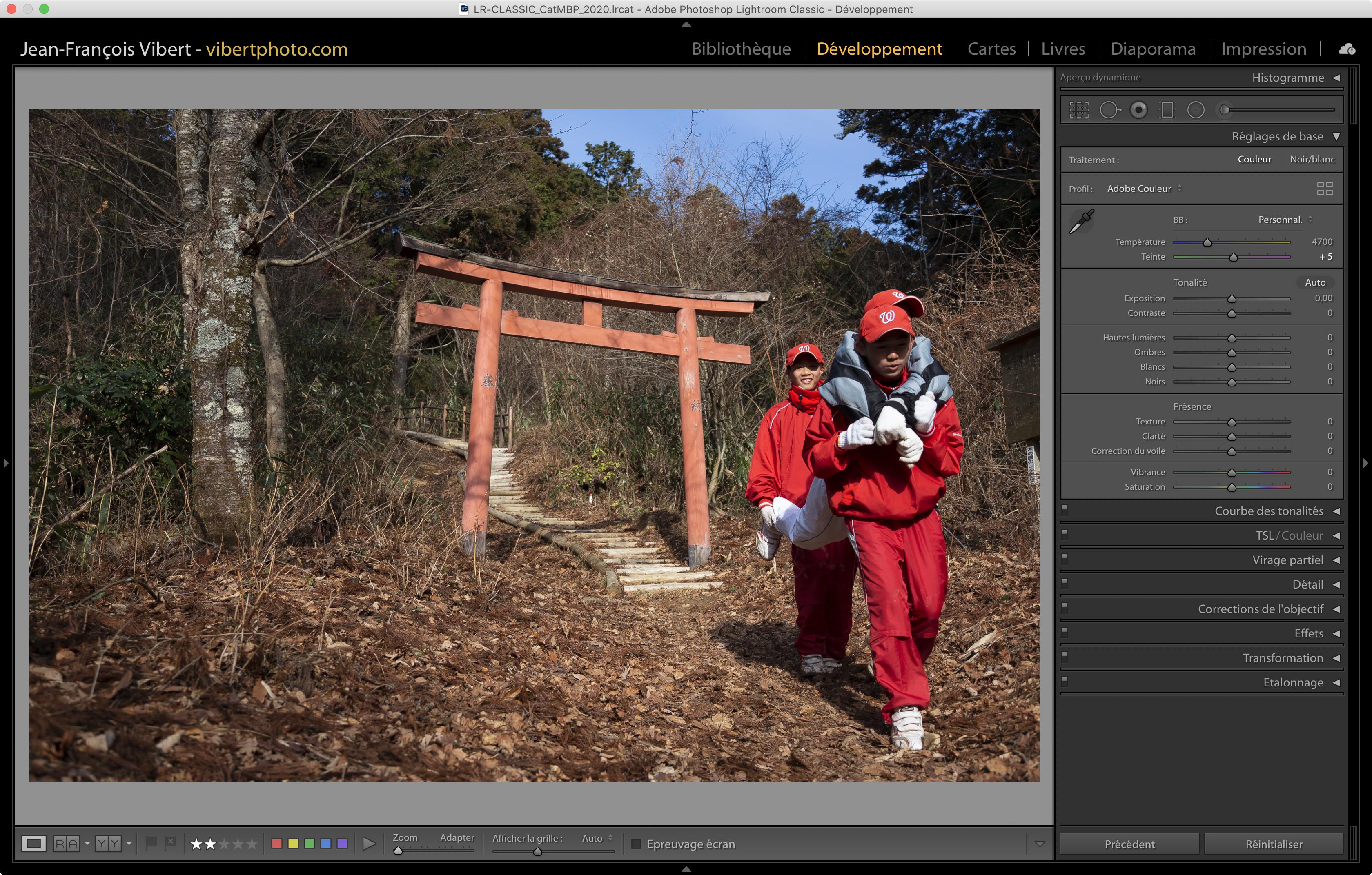The width and height of the screenshot is (1372, 875).
Task: Select the crop overlay tool
Action: 1078,110
